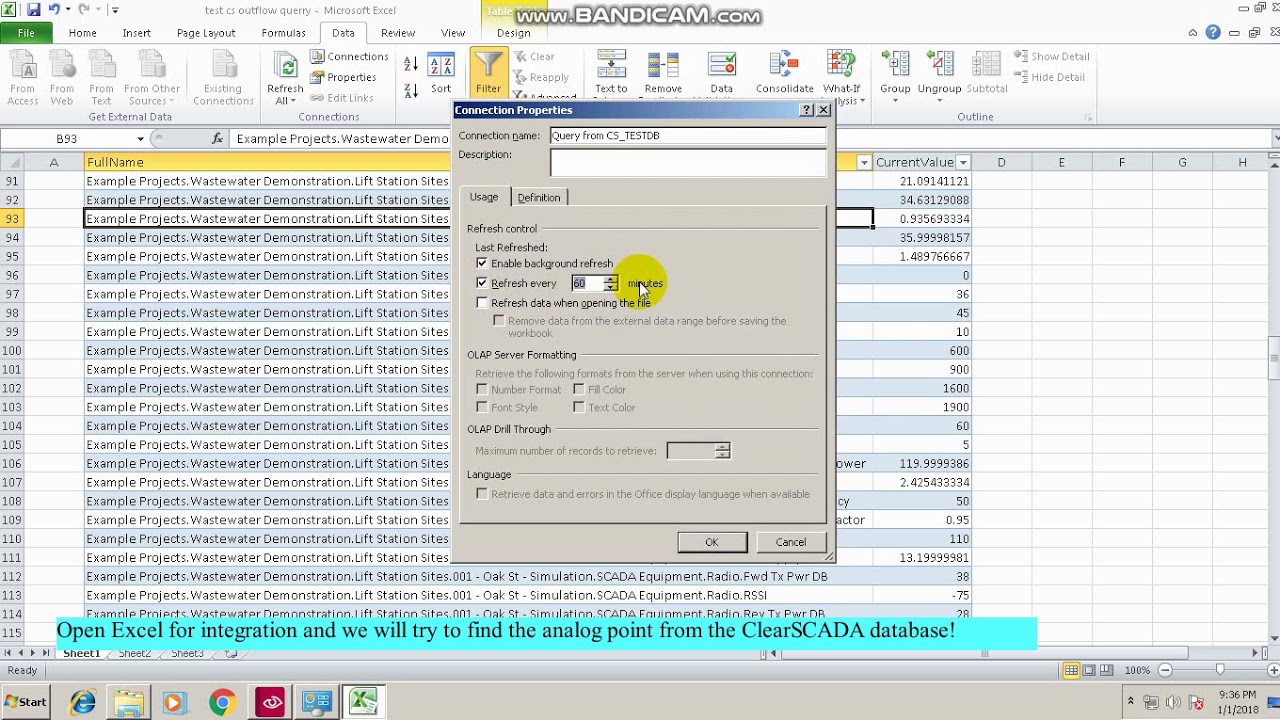This screenshot has height=720, width=1280.
Task: Select the Sheet3 worksheet tab
Action: tap(187, 654)
